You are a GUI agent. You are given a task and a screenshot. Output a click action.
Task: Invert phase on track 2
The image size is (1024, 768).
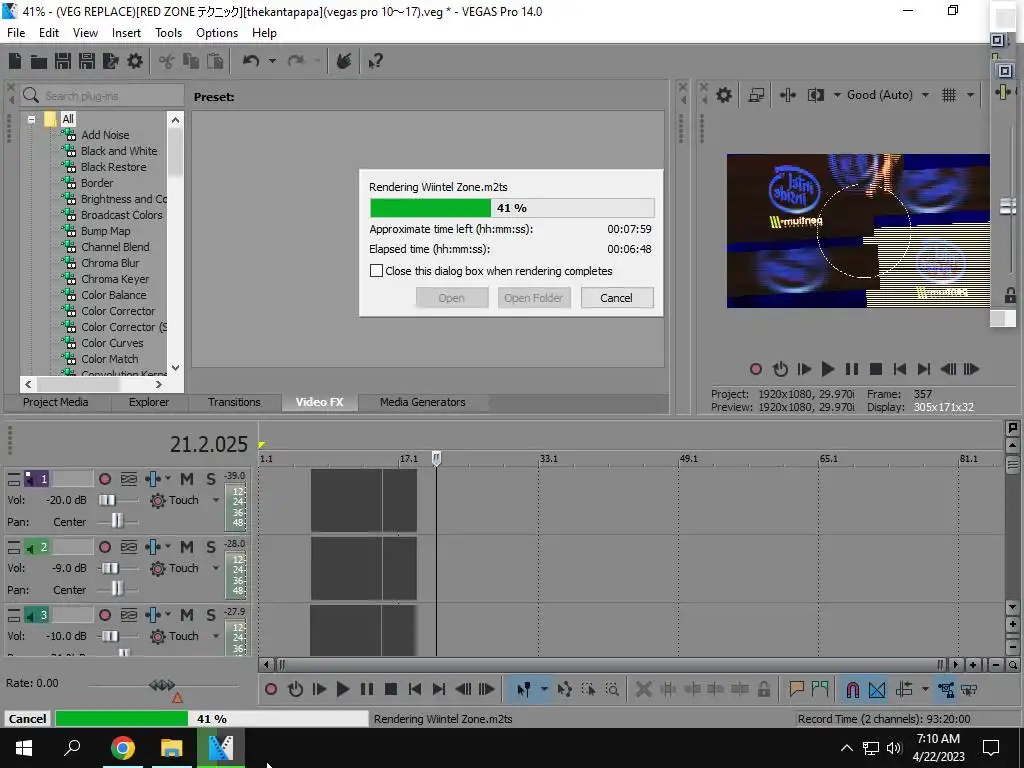coord(129,547)
